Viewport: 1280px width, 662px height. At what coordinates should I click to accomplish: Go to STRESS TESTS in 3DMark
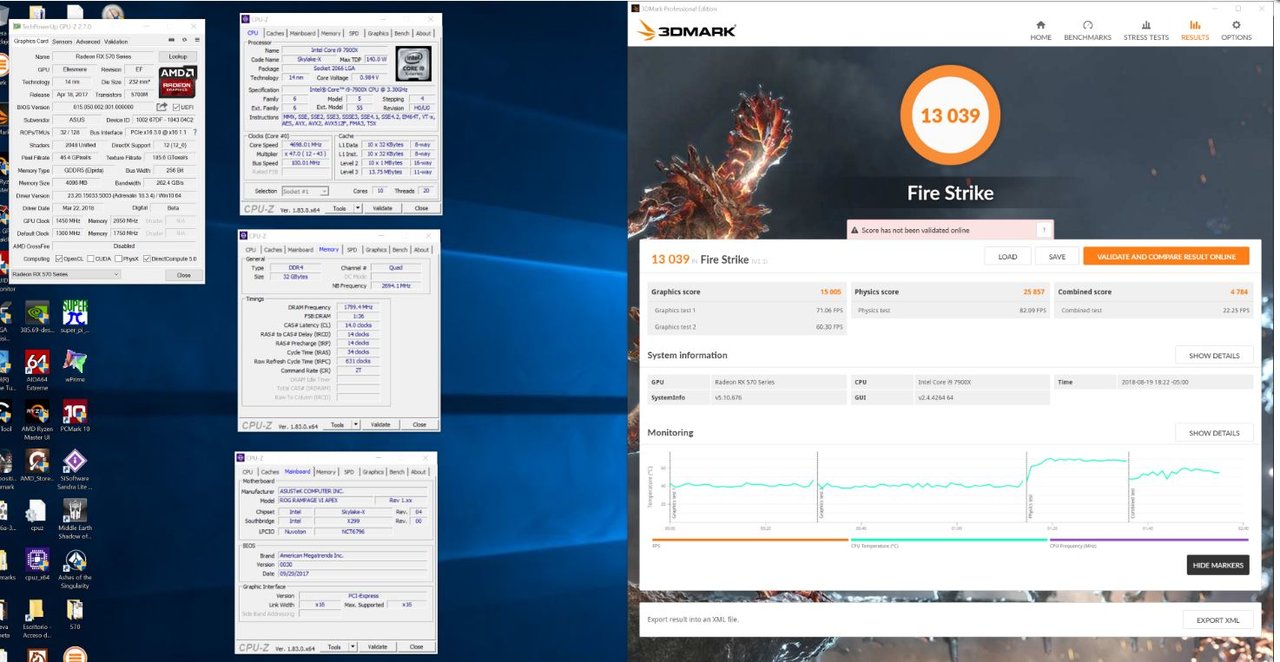[1146, 30]
